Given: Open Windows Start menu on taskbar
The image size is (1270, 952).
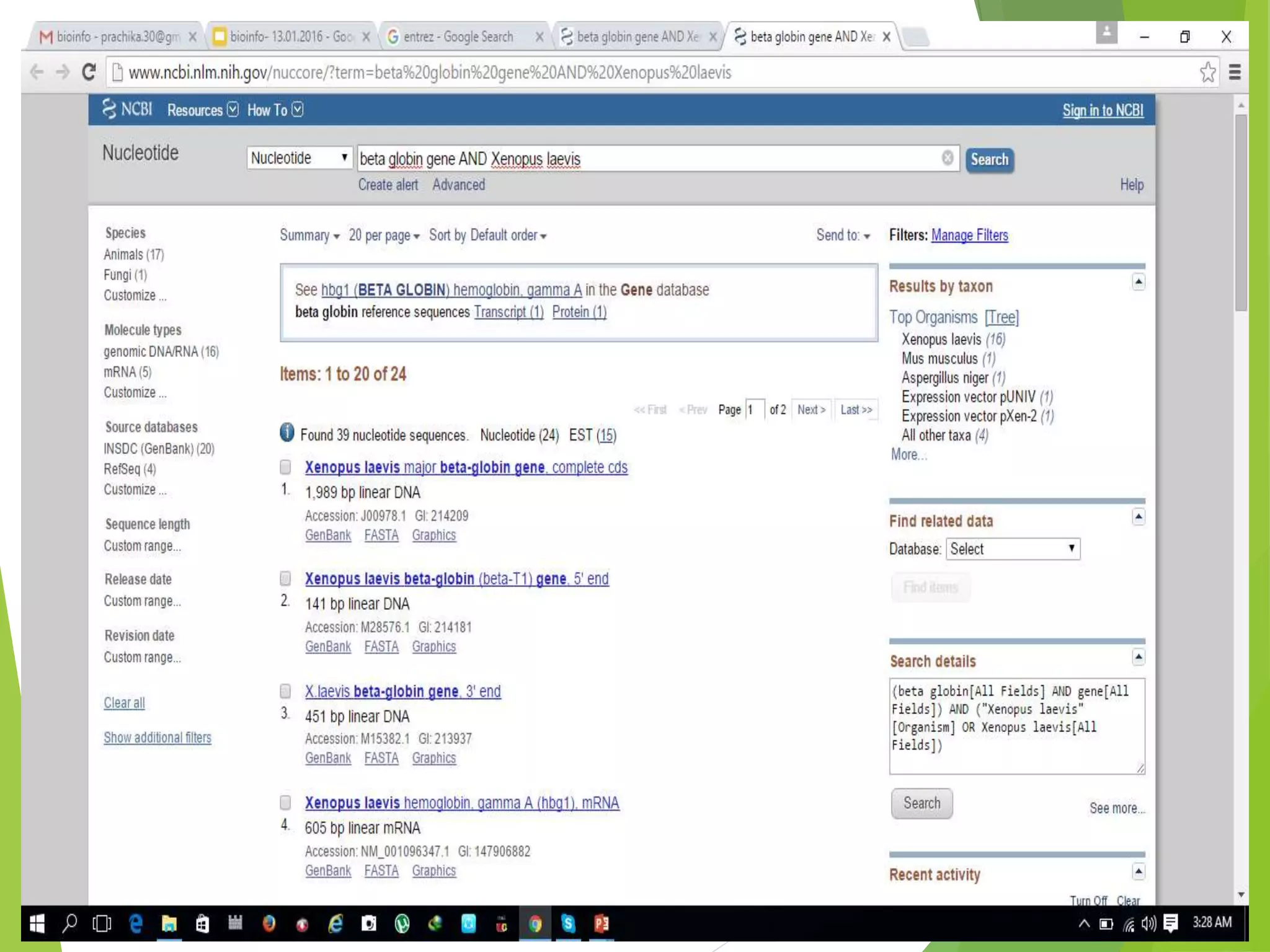Looking at the screenshot, I should (x=37, y=923).
